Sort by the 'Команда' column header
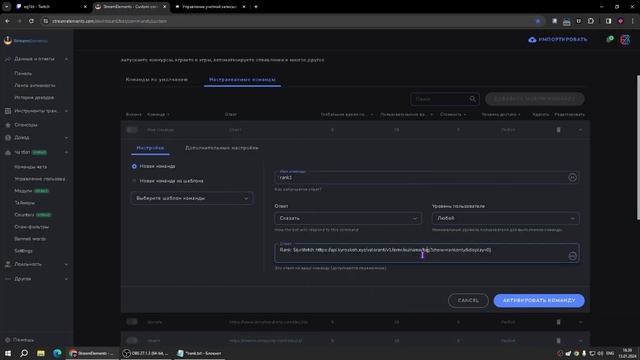The image size is (640, 360). click(158, 115)
